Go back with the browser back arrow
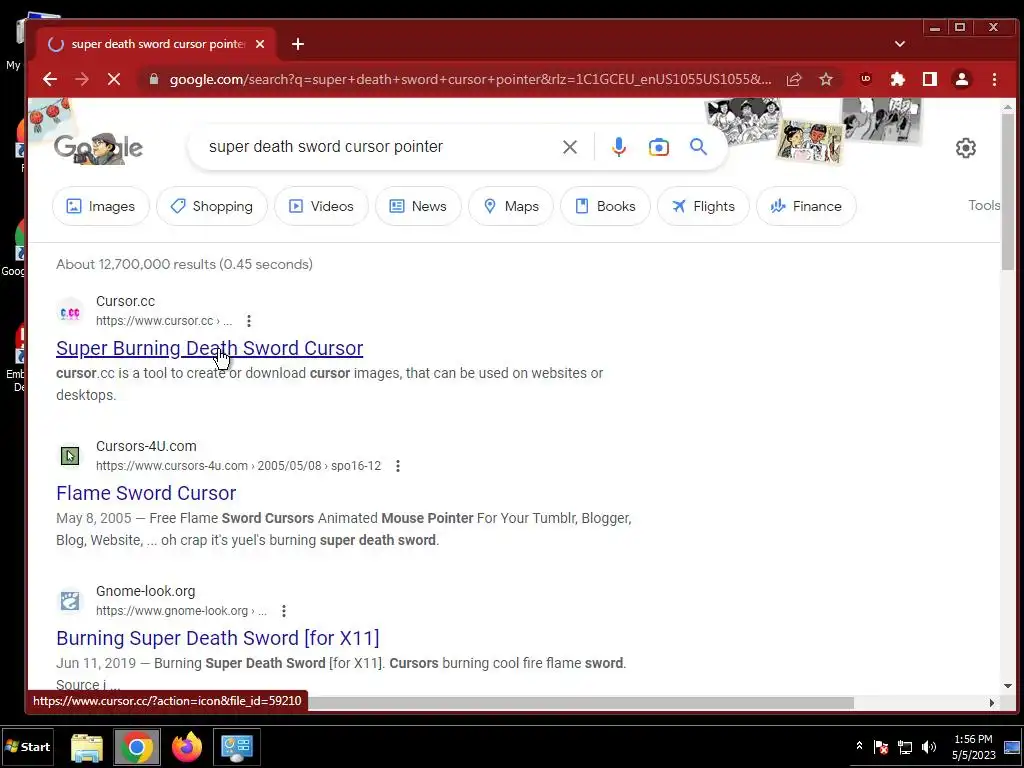Viewport: 1024px width, 768px height. pos(50,80)
